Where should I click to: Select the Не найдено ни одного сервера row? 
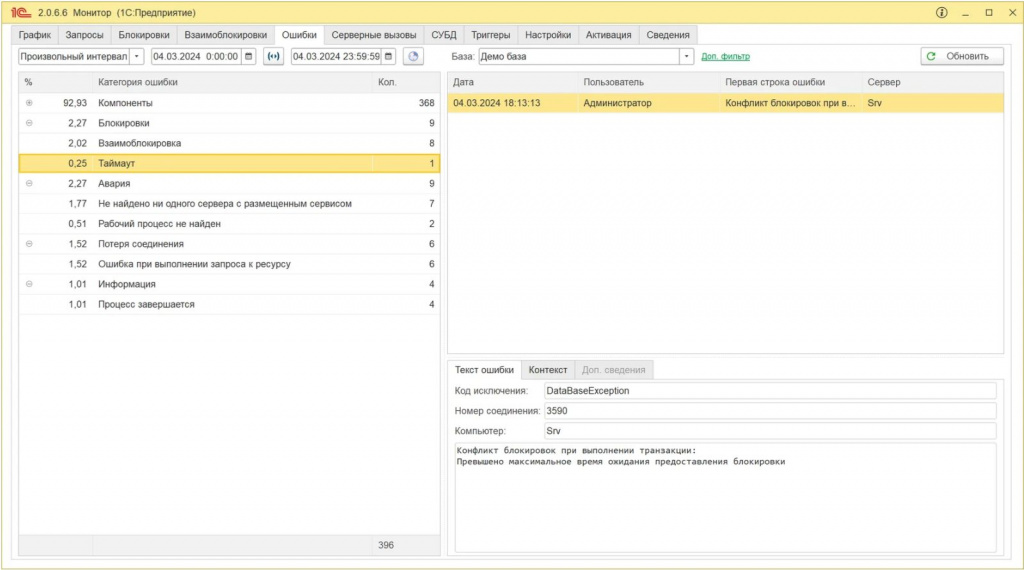pos(229,204)
